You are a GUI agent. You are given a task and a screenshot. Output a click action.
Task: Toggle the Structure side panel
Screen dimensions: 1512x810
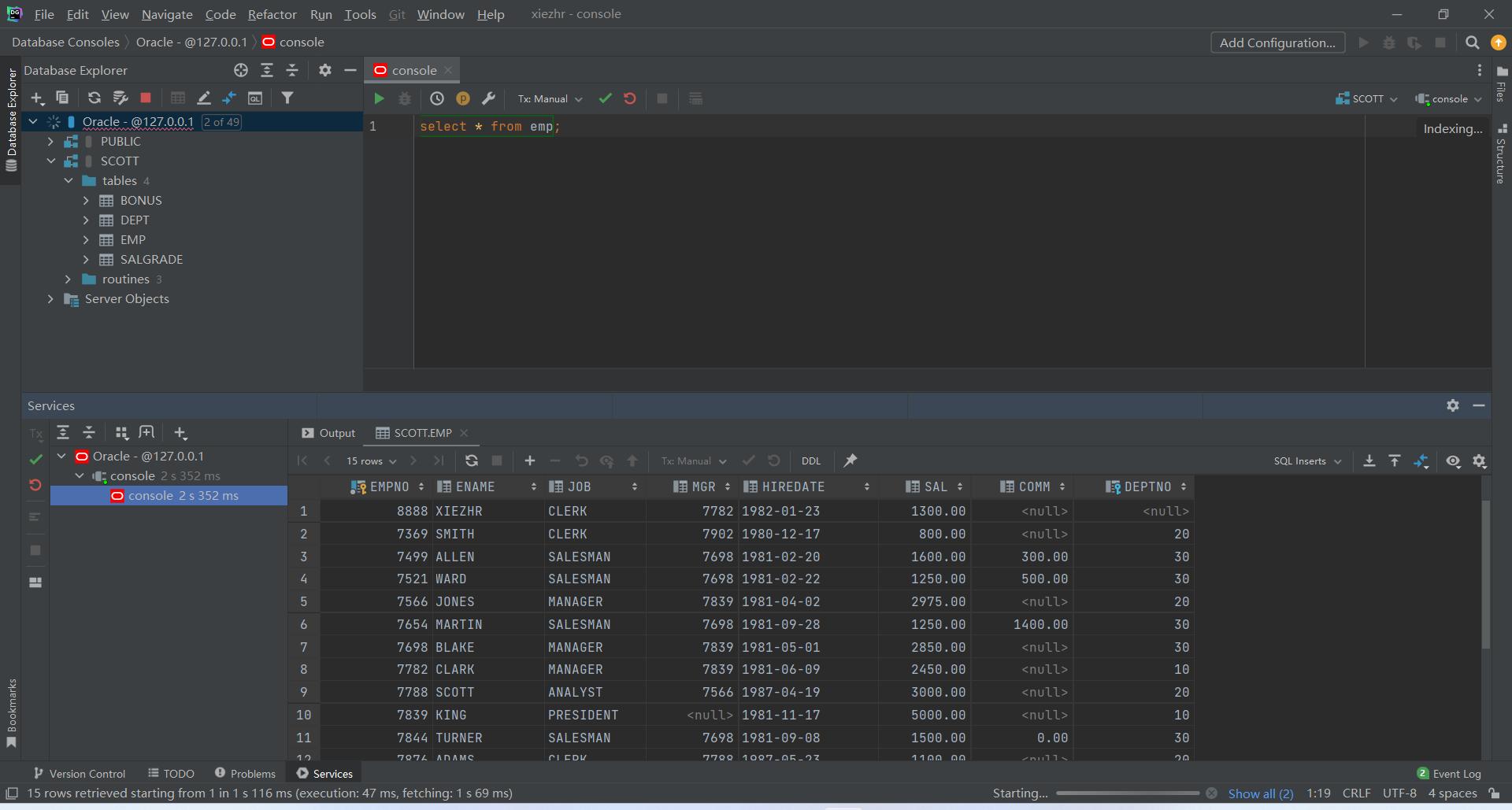pyautogui.click(x=1501, y=154)
